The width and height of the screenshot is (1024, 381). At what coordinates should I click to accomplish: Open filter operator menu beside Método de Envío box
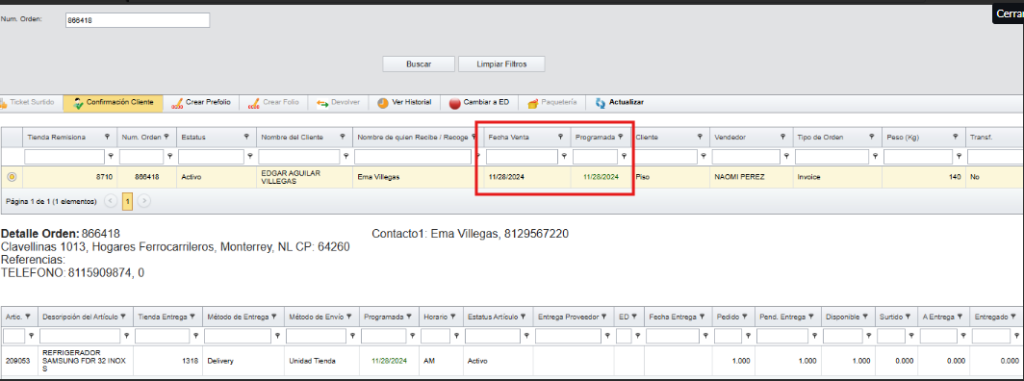pyautogui.click(x=353, y=336)
